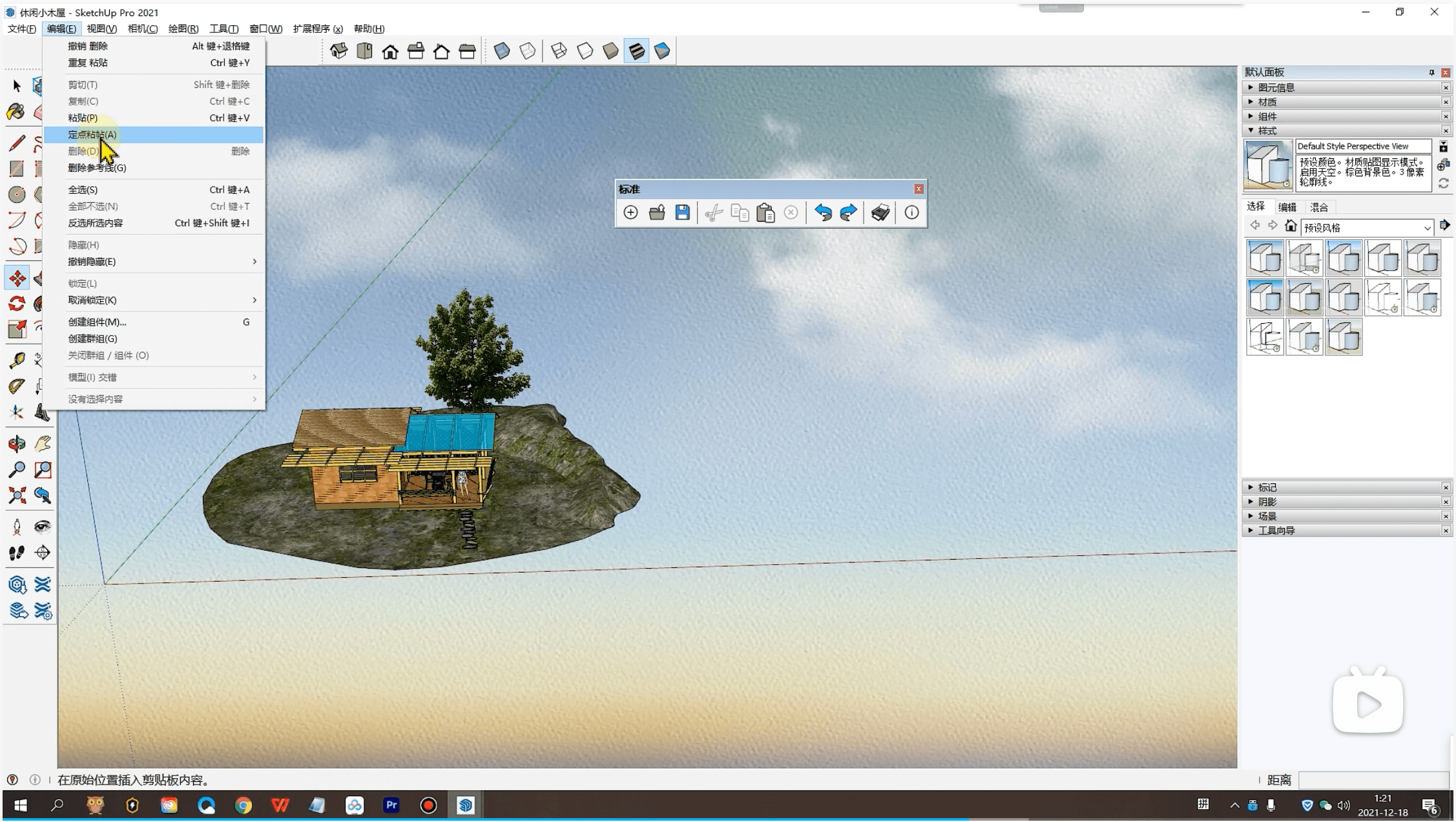The image size is (1456, 822).
Task: Click 全选(S) in the edit menu
Action: tap(83, 189)
